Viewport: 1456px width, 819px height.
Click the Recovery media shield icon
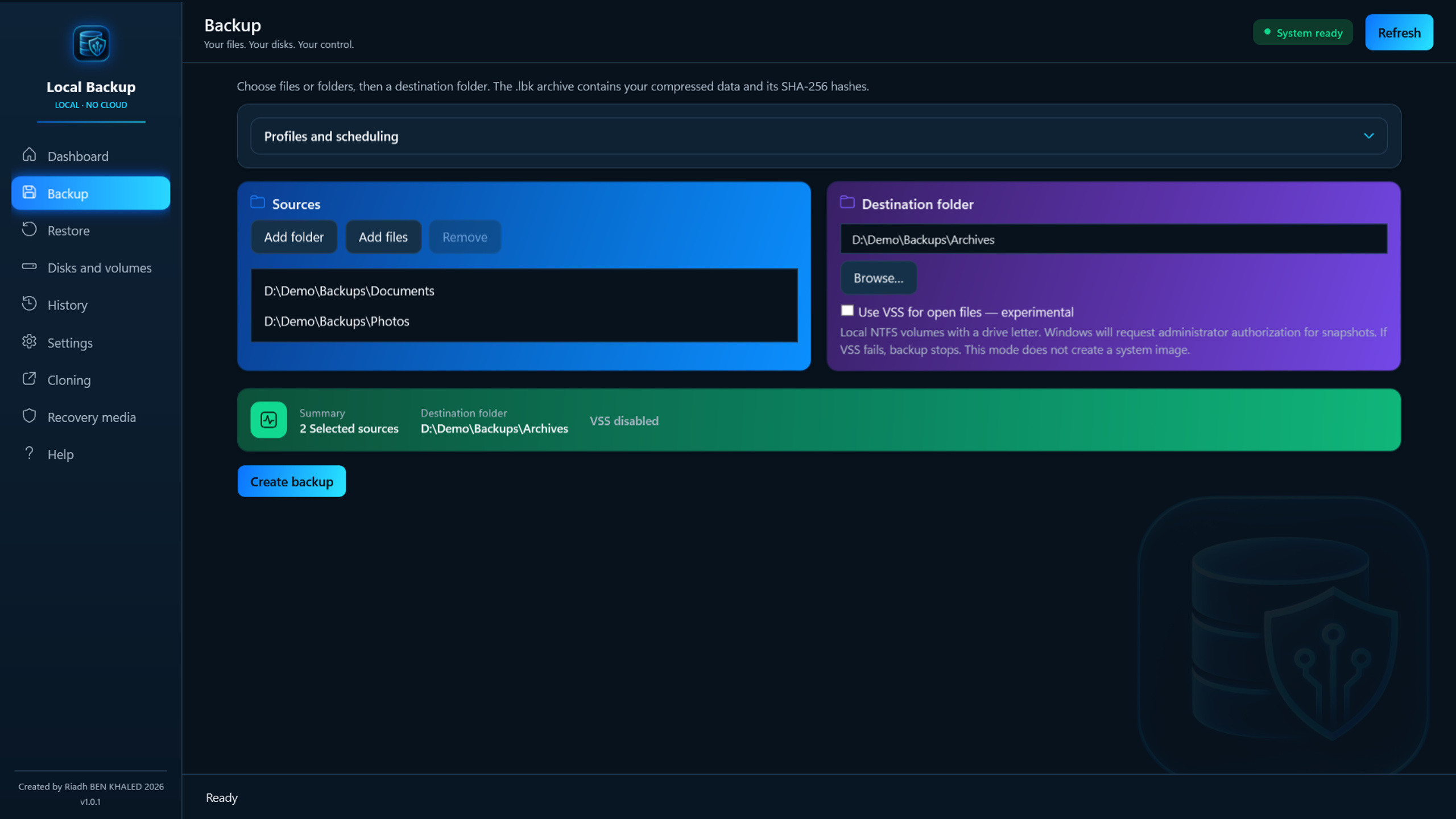click(29, 416)
